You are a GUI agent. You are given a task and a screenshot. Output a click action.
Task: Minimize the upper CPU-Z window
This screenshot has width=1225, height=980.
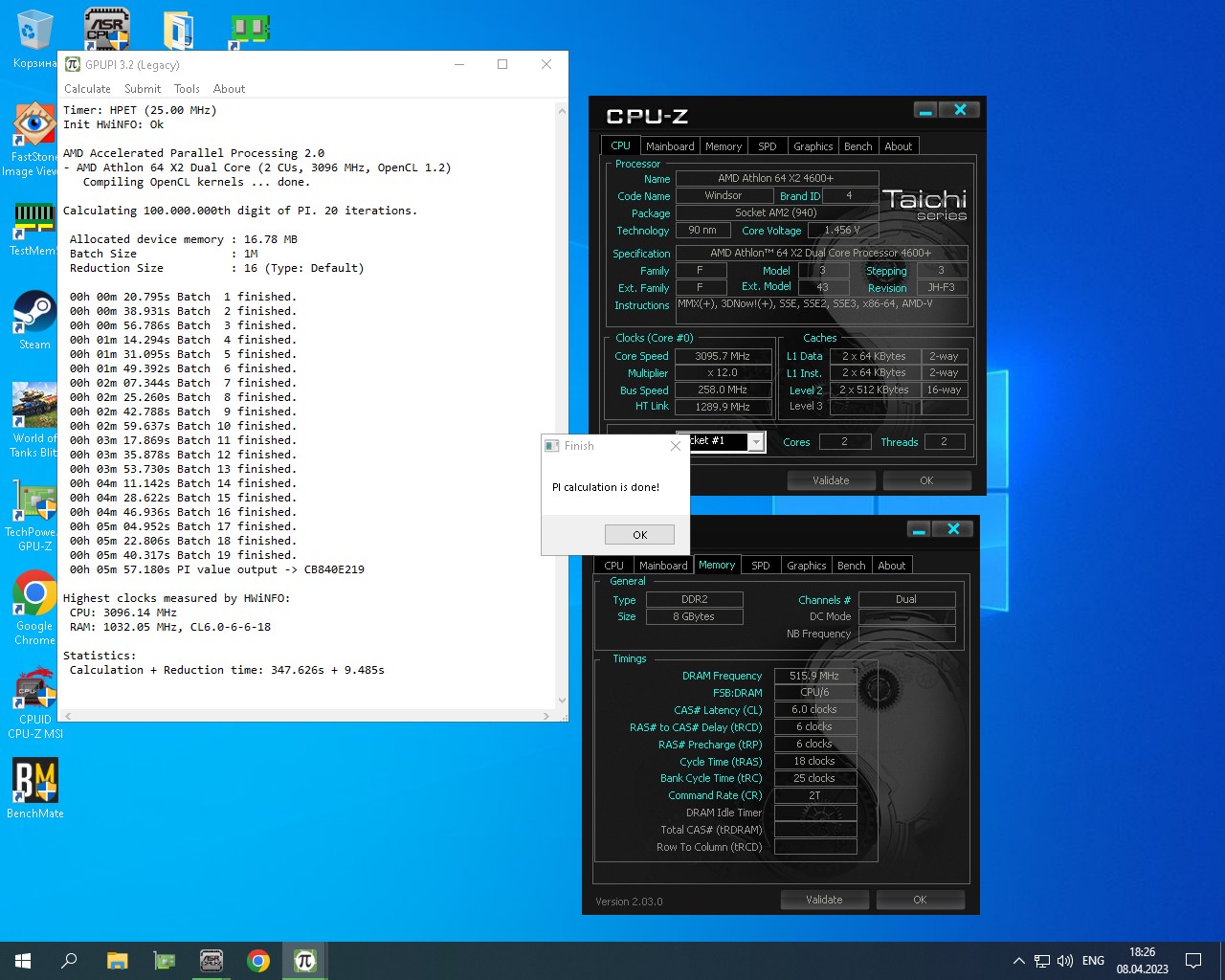click(x=925, y=110)
